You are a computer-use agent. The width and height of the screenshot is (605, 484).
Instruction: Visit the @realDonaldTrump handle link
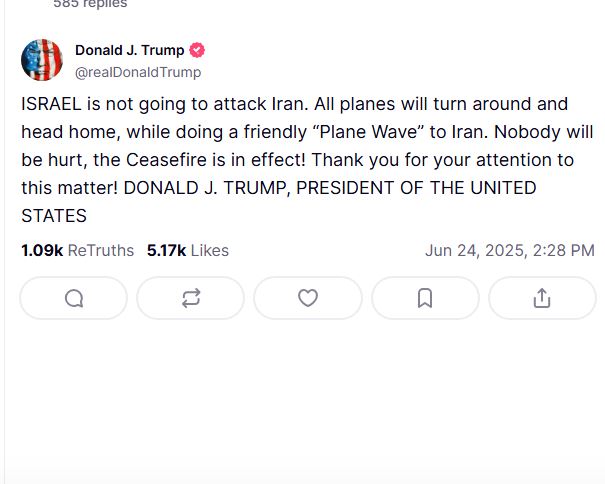138,72
